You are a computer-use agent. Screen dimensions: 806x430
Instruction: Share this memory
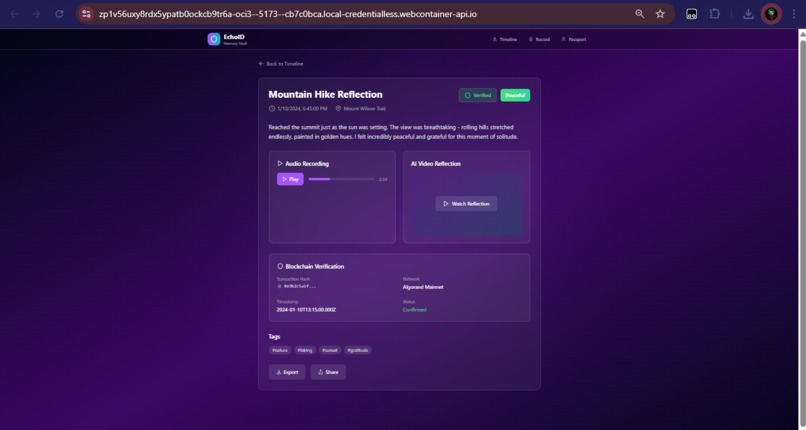(328, 372)
